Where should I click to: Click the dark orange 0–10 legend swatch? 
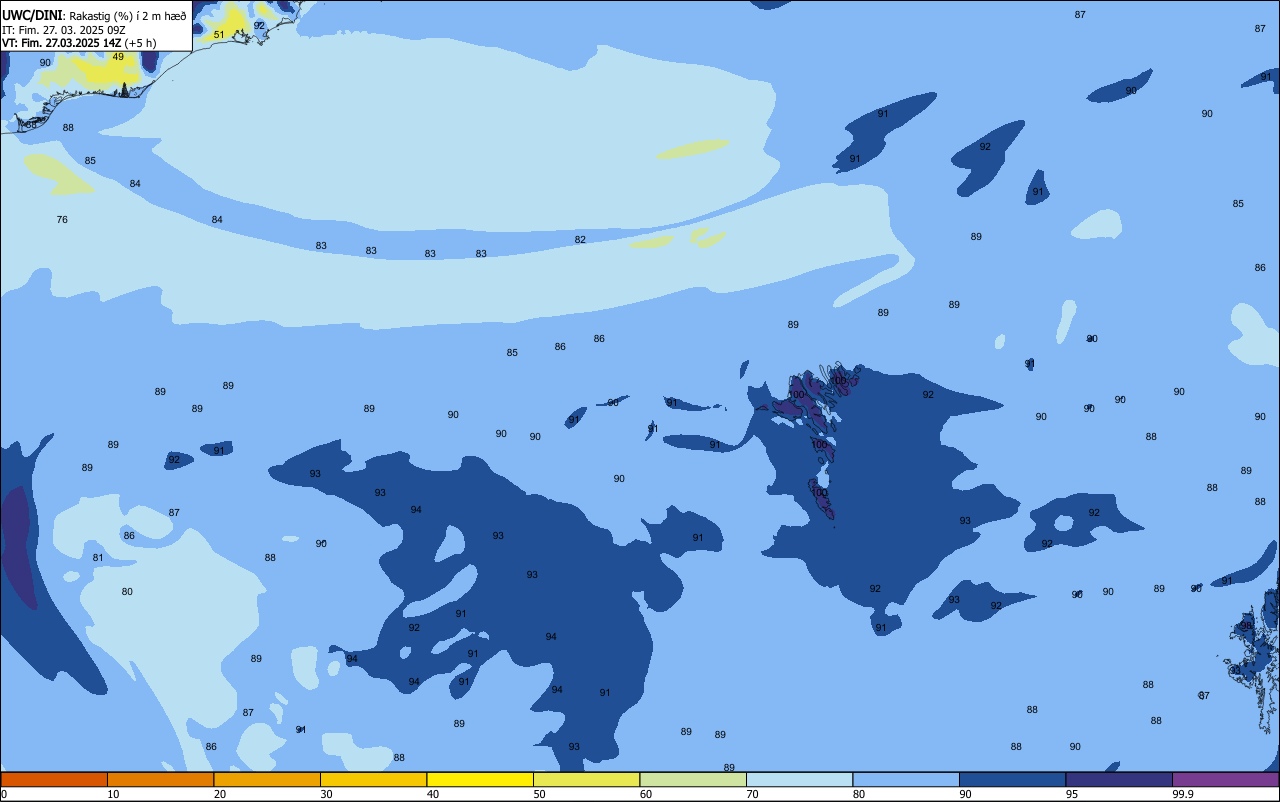click(x=54, y=779)
